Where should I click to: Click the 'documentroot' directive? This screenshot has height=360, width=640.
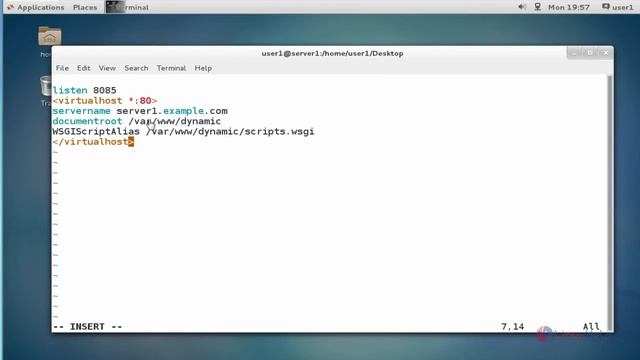click(87, 121)
